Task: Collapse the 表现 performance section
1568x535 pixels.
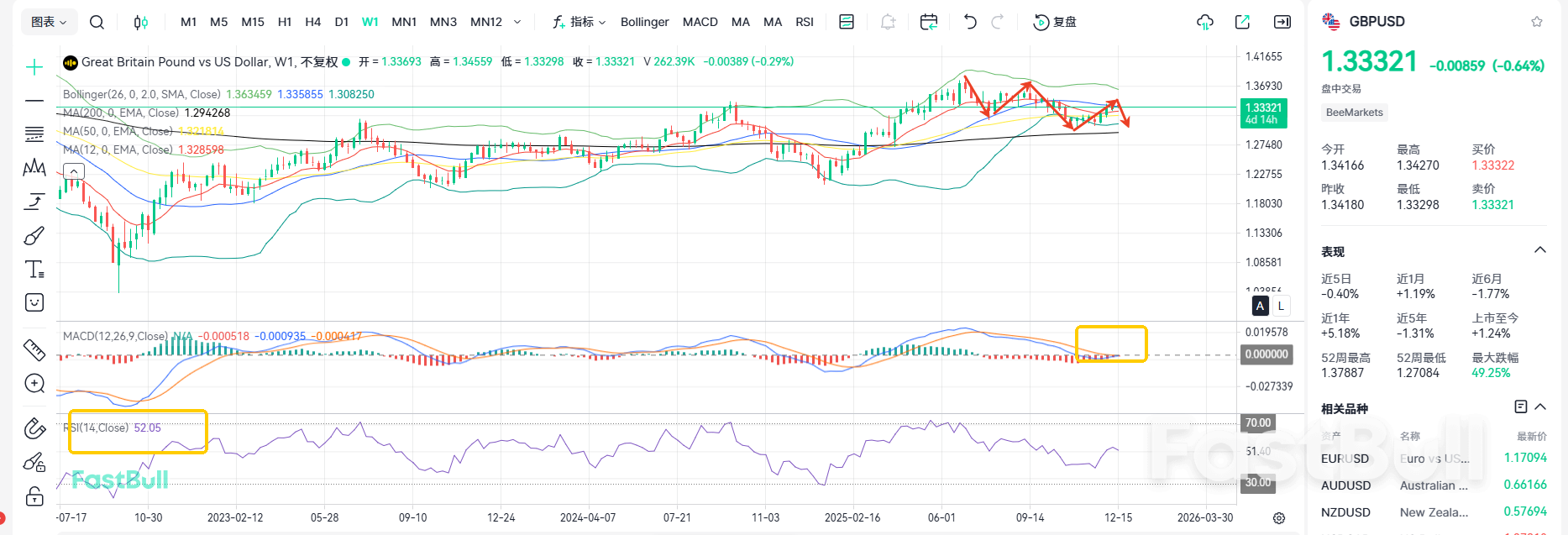Action: coord(1540,250)
